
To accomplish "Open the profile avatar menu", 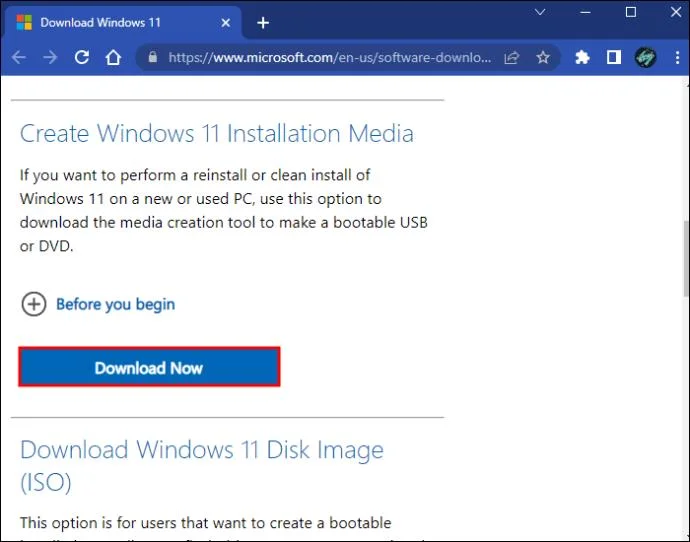I will tap(645, 57).
